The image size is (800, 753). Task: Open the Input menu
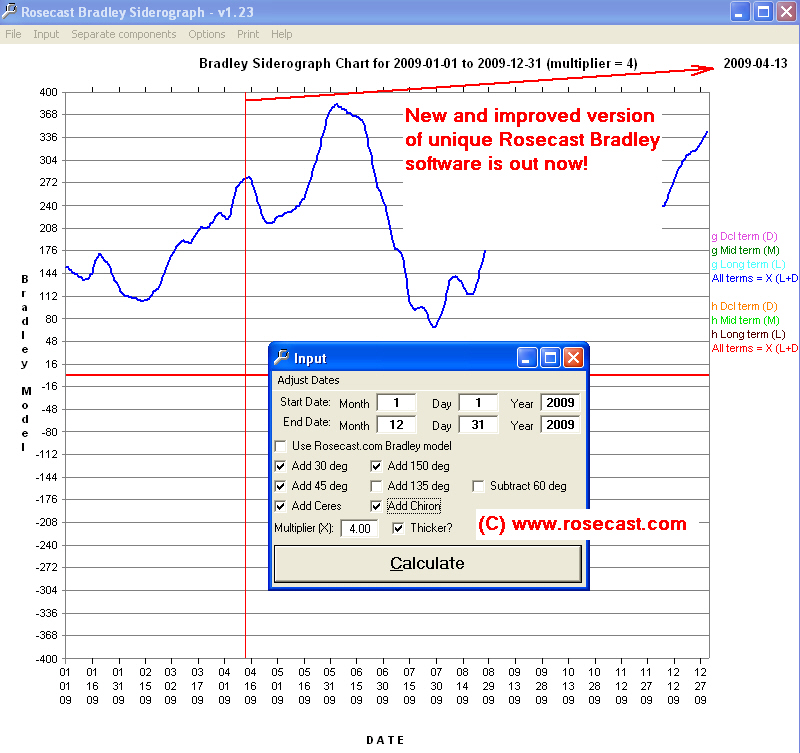[46, 34]
